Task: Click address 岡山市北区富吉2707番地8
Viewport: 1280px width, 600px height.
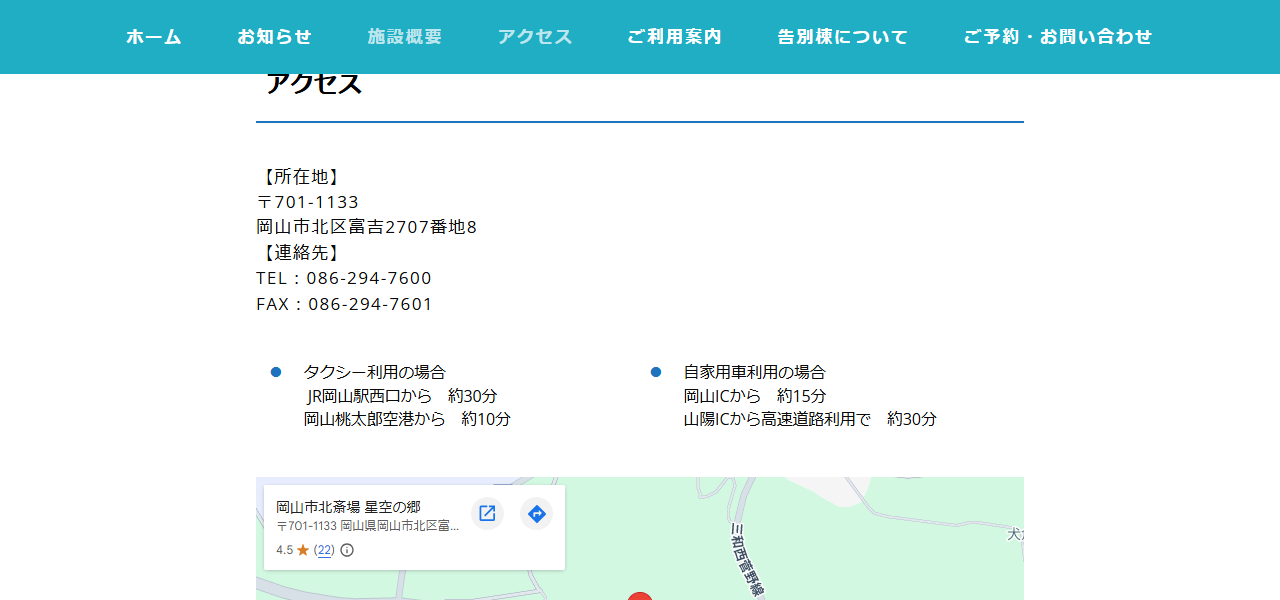Action: click(367, 227)
